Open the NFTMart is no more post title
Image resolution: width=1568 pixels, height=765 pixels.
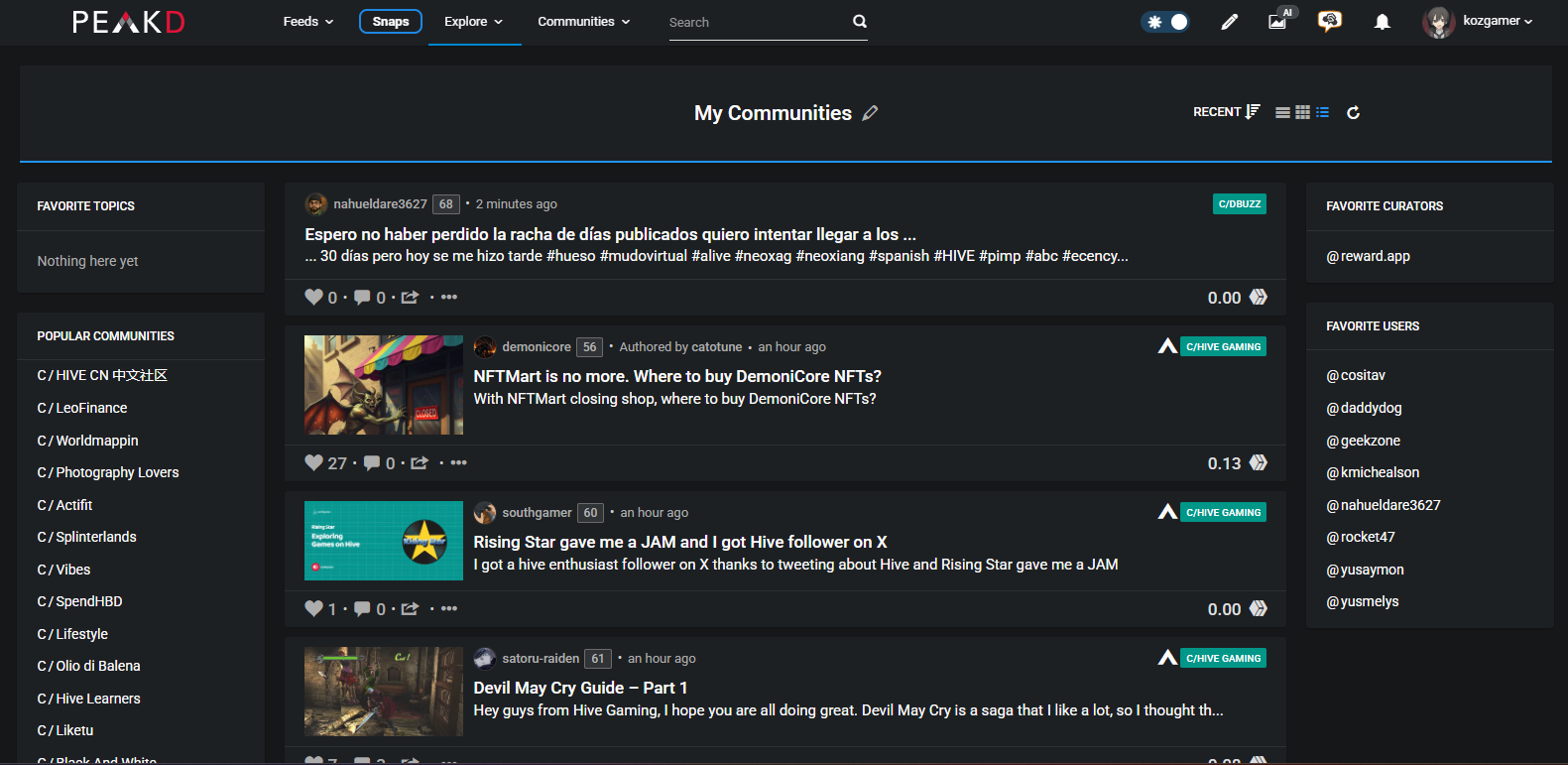pos(677,376)
